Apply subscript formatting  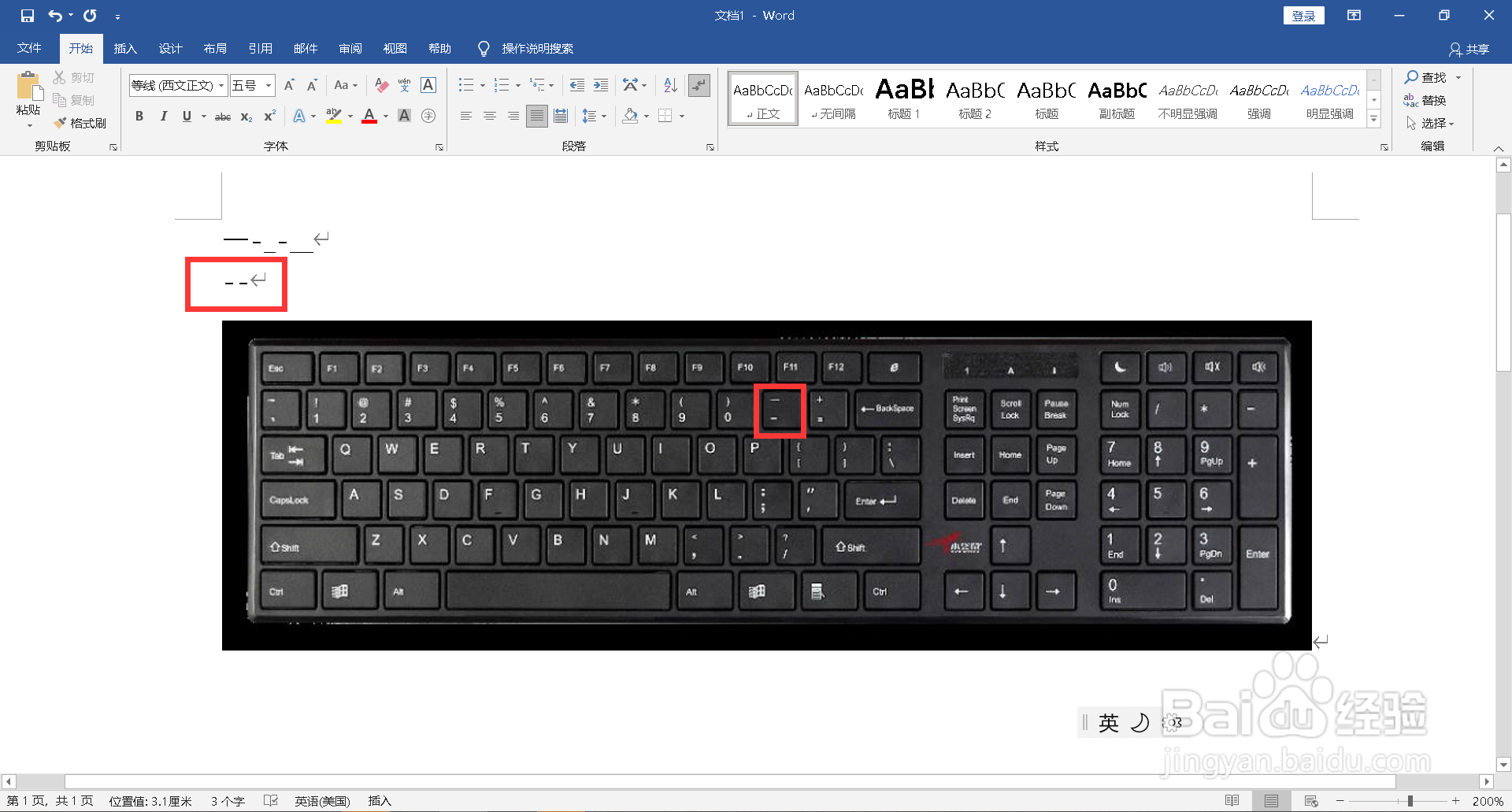(246, 117)
